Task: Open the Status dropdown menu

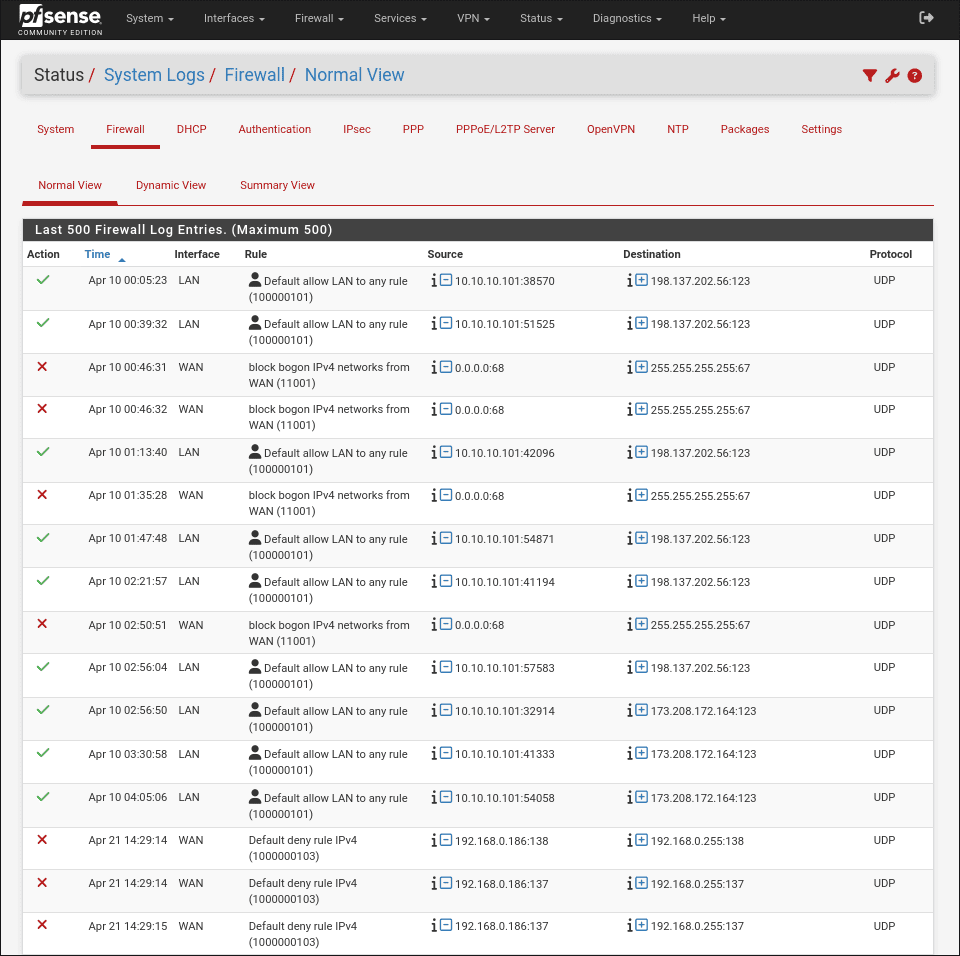Action: click(x=541, y=18)
